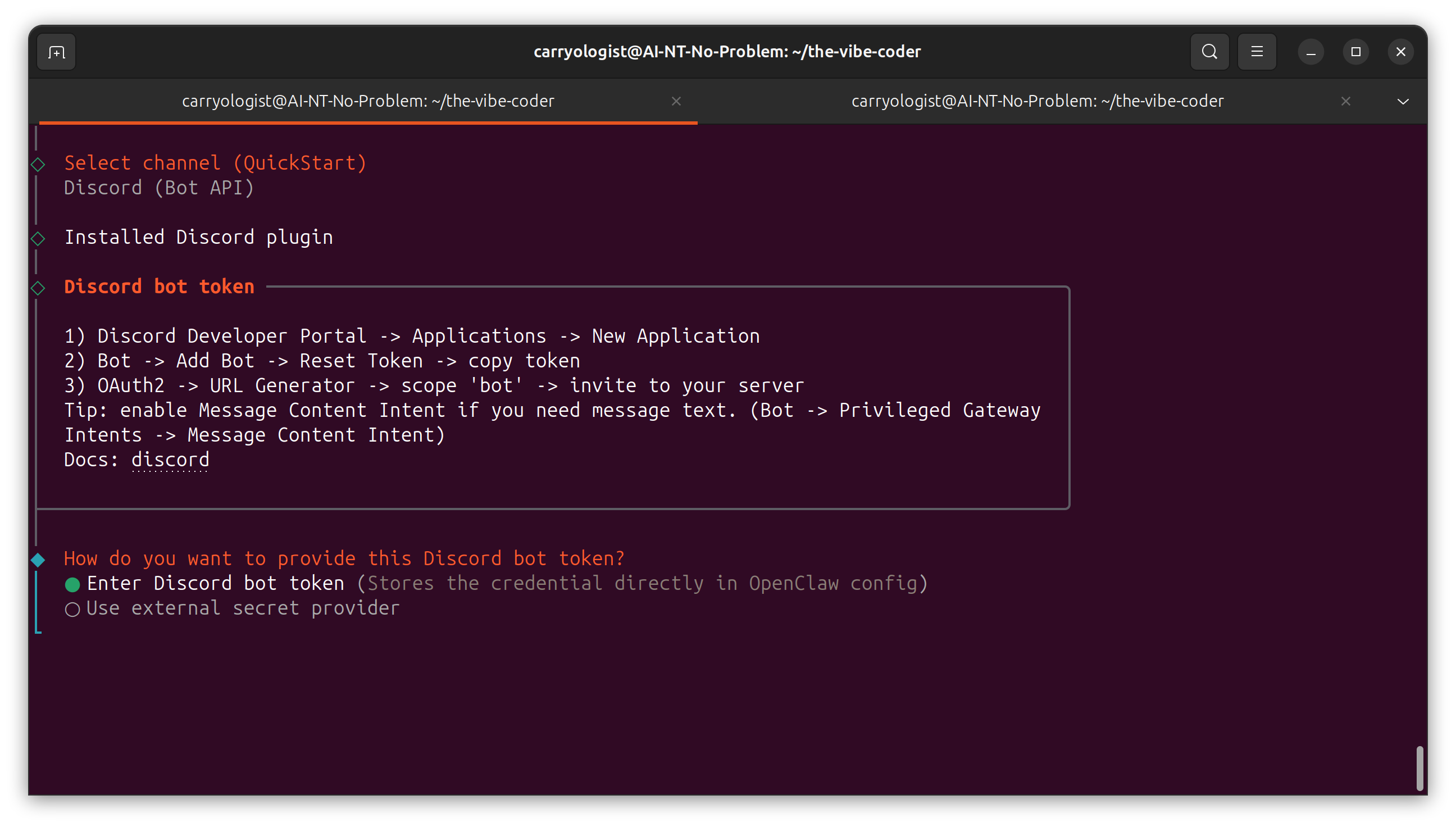Click the Message Content Intent tip line
The height and width of the screenshot is (827, 1456).
point(552,422)
